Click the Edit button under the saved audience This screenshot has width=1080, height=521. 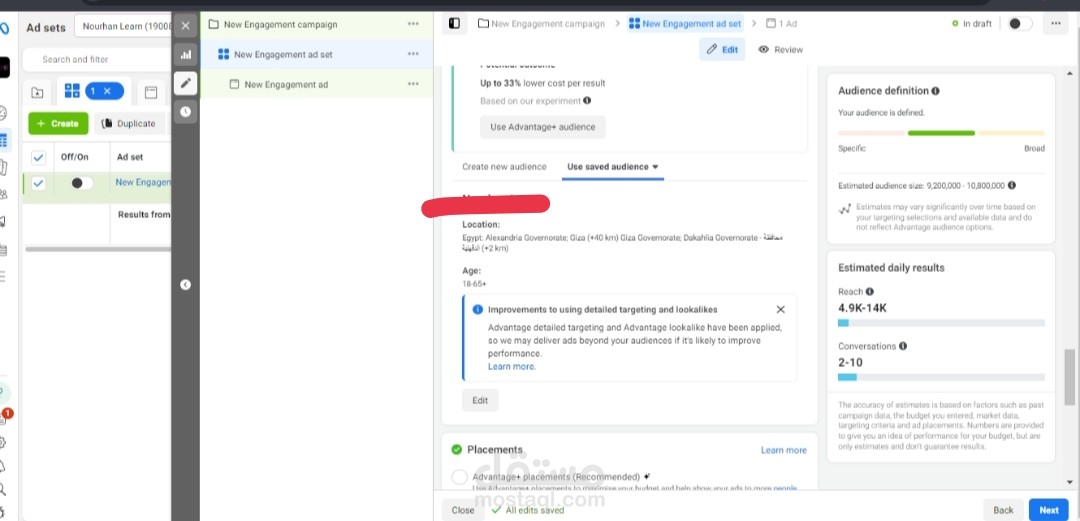click(x=480, y=400)
